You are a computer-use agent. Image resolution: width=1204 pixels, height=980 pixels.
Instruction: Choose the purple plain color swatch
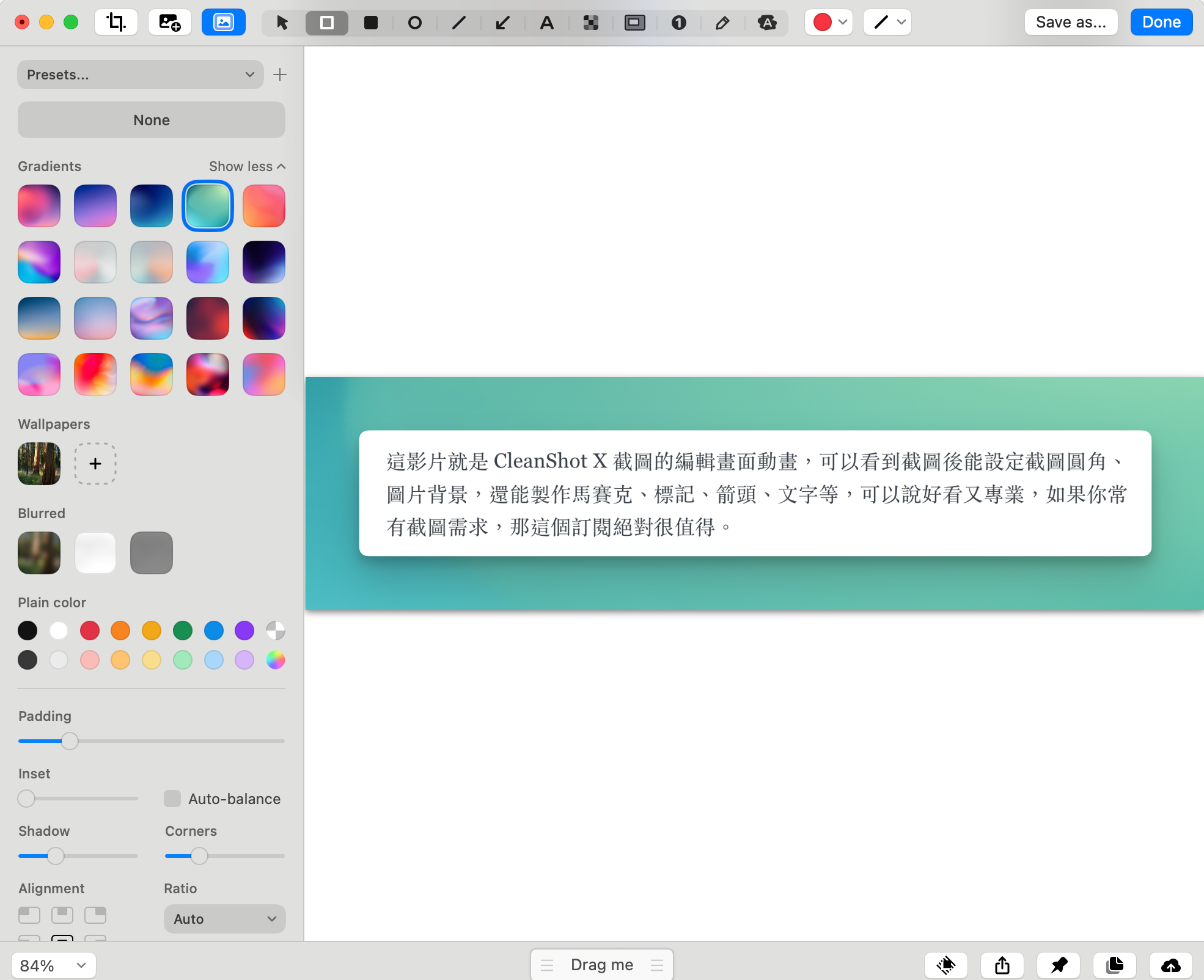244,631
